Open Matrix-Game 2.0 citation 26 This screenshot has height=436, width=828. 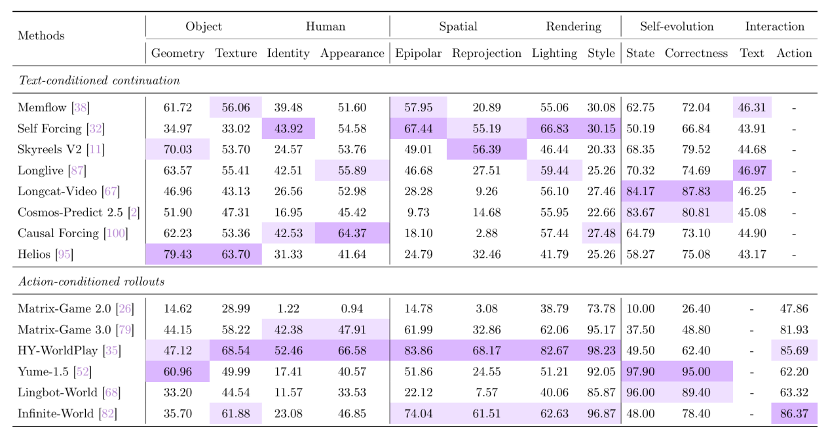pos(125,309)
